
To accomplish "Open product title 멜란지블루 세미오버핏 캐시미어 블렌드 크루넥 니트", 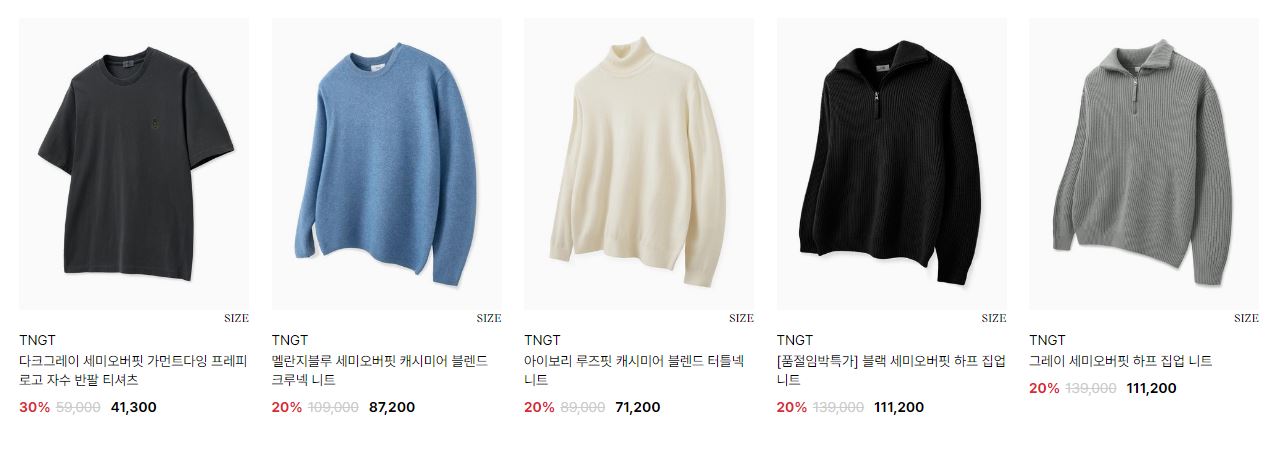I will click(x=380, y=371).
